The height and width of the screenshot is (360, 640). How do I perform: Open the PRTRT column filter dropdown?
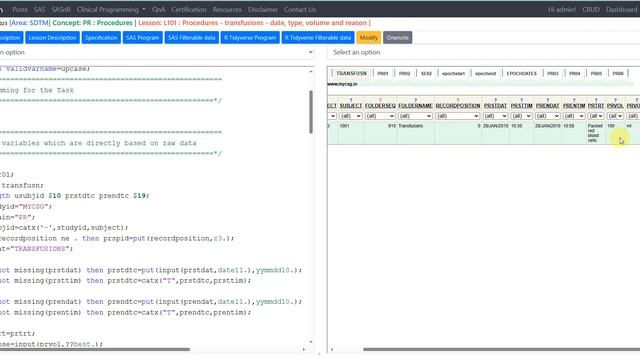596,116
